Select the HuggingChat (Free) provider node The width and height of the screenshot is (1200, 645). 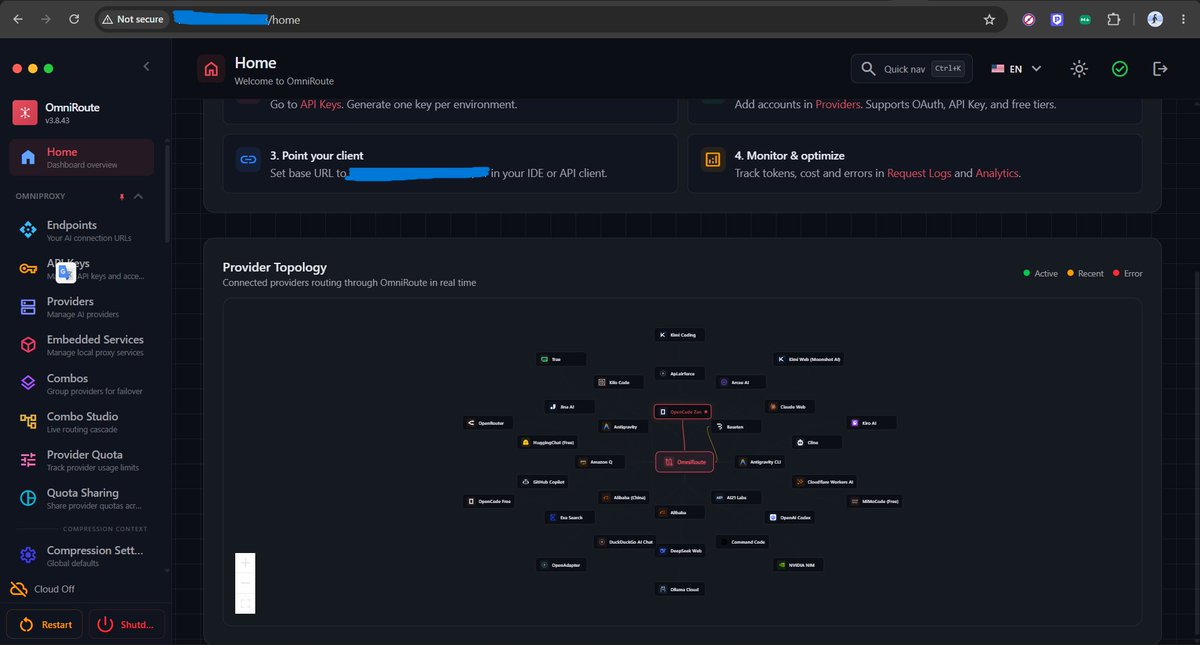click(548, 442)
